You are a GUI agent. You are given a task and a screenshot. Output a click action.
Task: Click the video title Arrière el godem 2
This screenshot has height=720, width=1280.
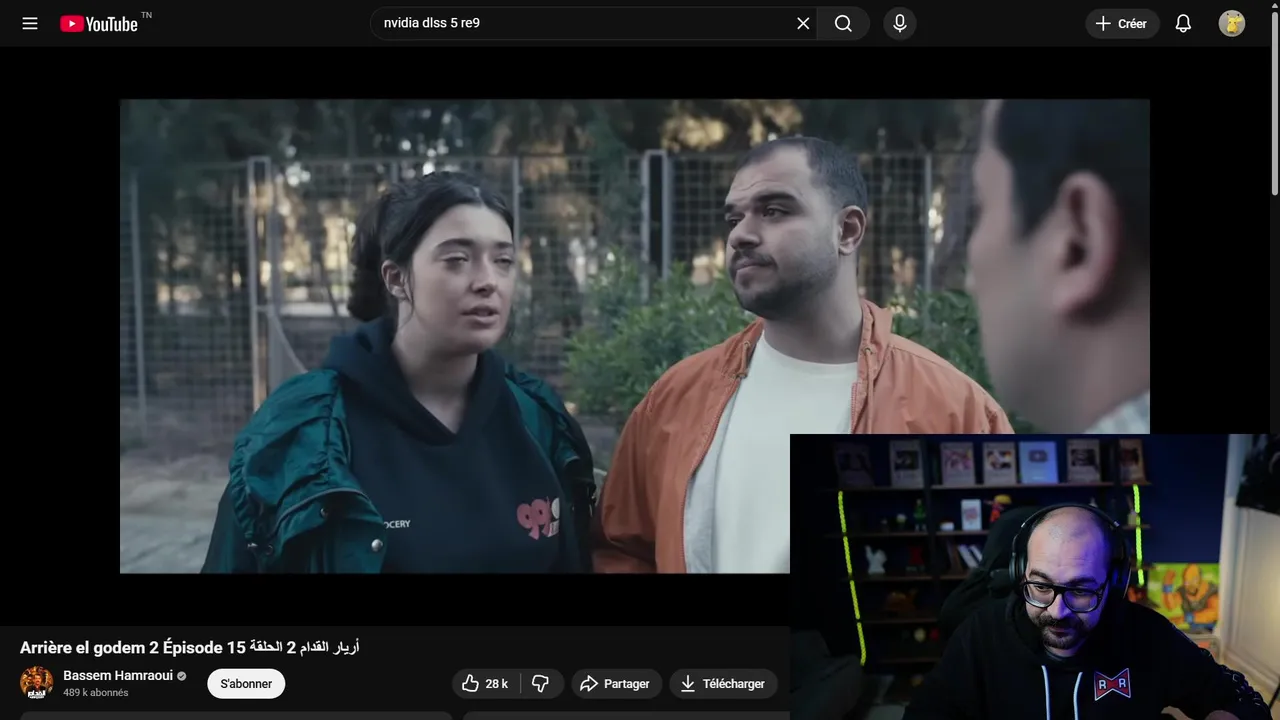tap(189, 647)
